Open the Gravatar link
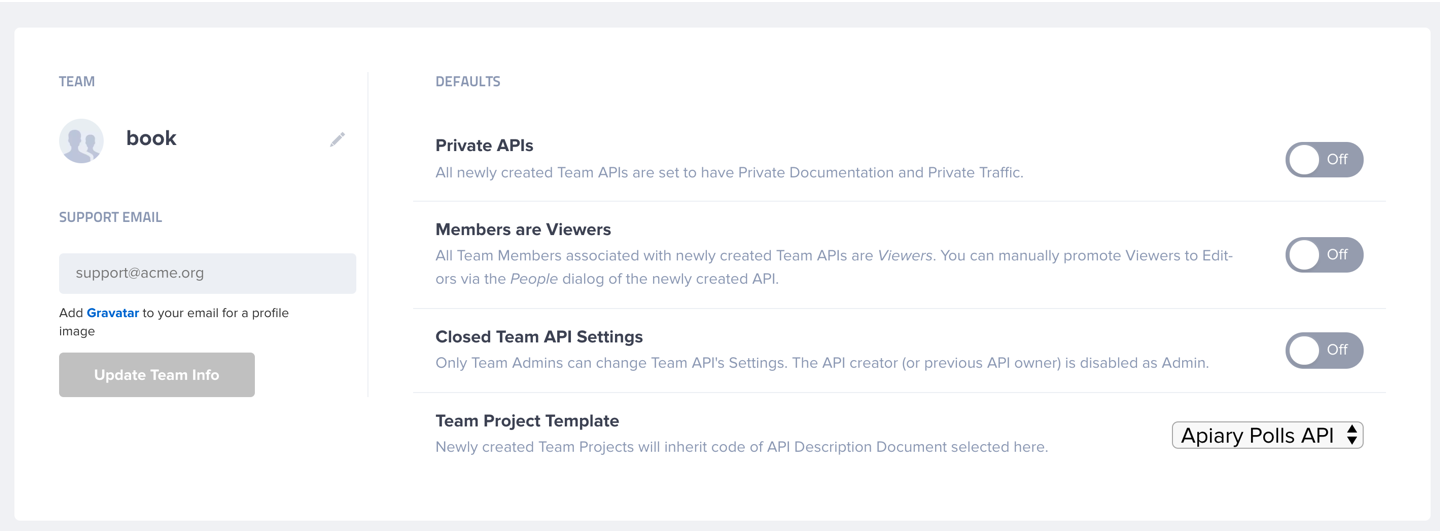Viewport: 1440px width, 531px height. [x=113, y=313]
